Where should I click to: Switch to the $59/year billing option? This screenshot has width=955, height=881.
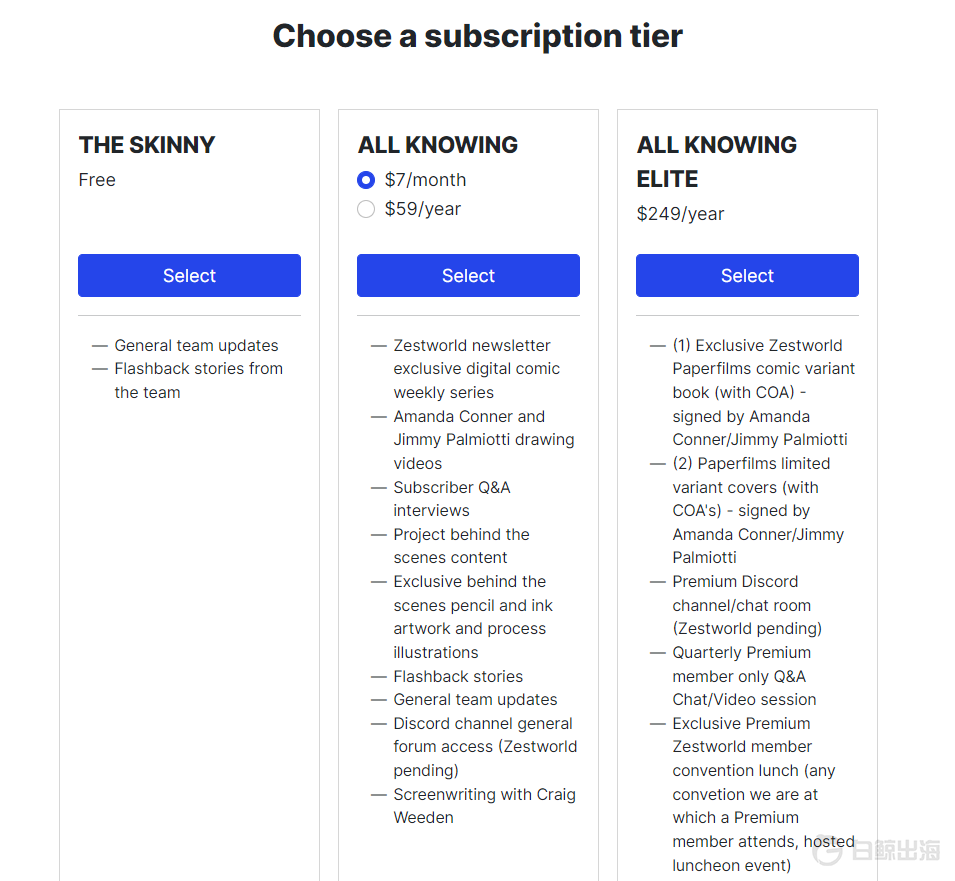[366, 209]
